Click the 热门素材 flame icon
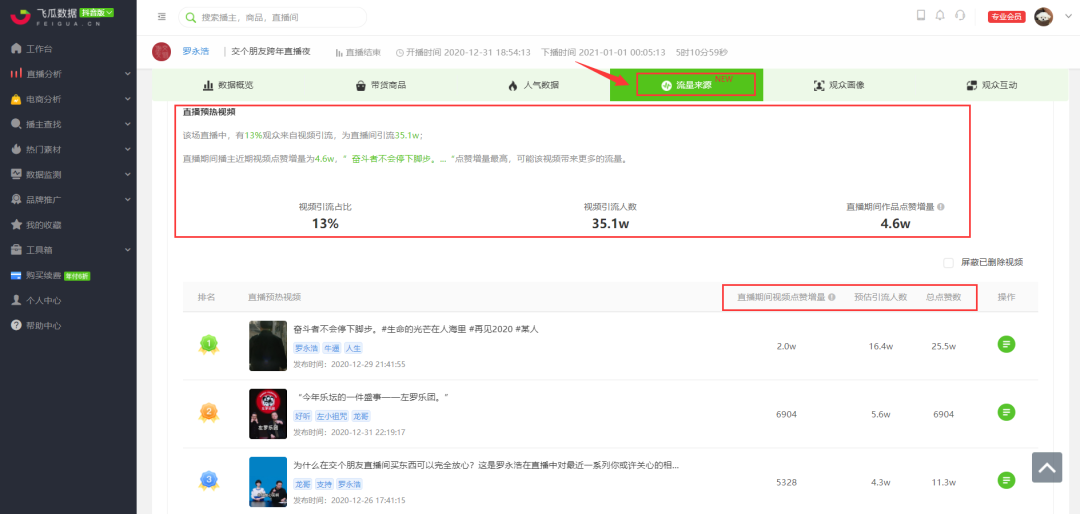The height and width of the screenshot is (514, 1080). [16, 150]
